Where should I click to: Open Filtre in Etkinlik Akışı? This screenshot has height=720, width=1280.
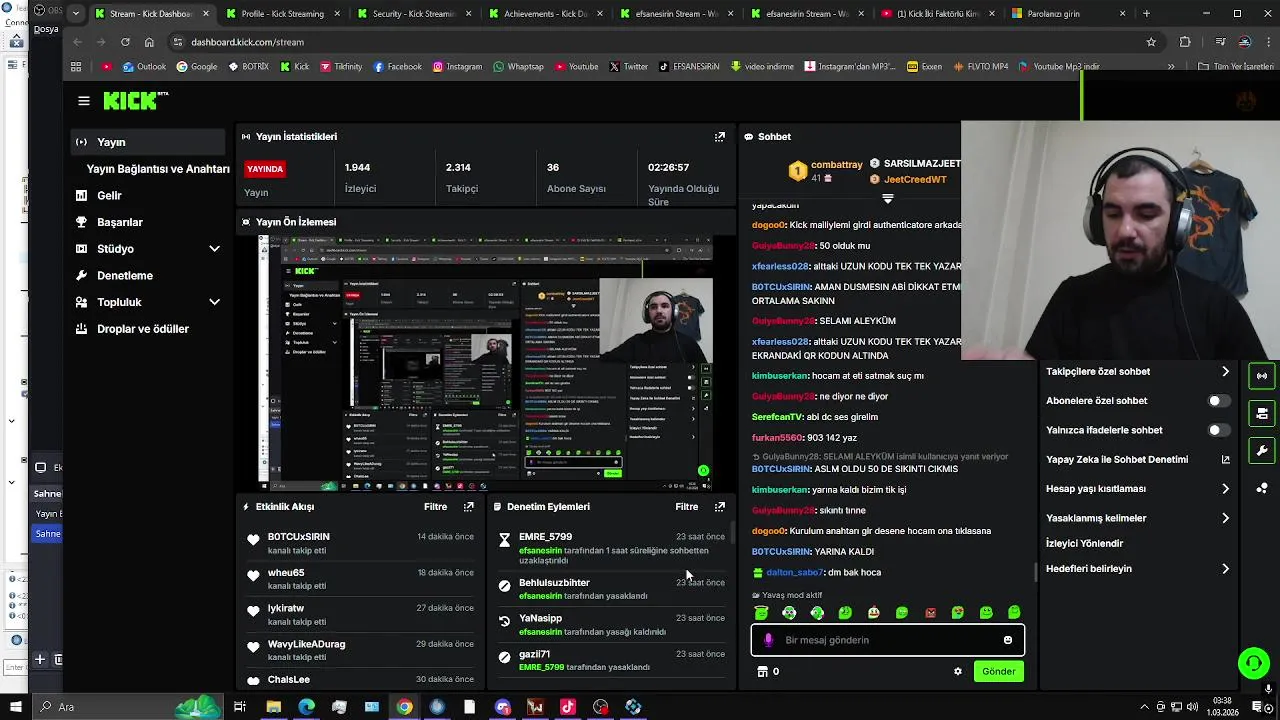(x=435, y=507)
